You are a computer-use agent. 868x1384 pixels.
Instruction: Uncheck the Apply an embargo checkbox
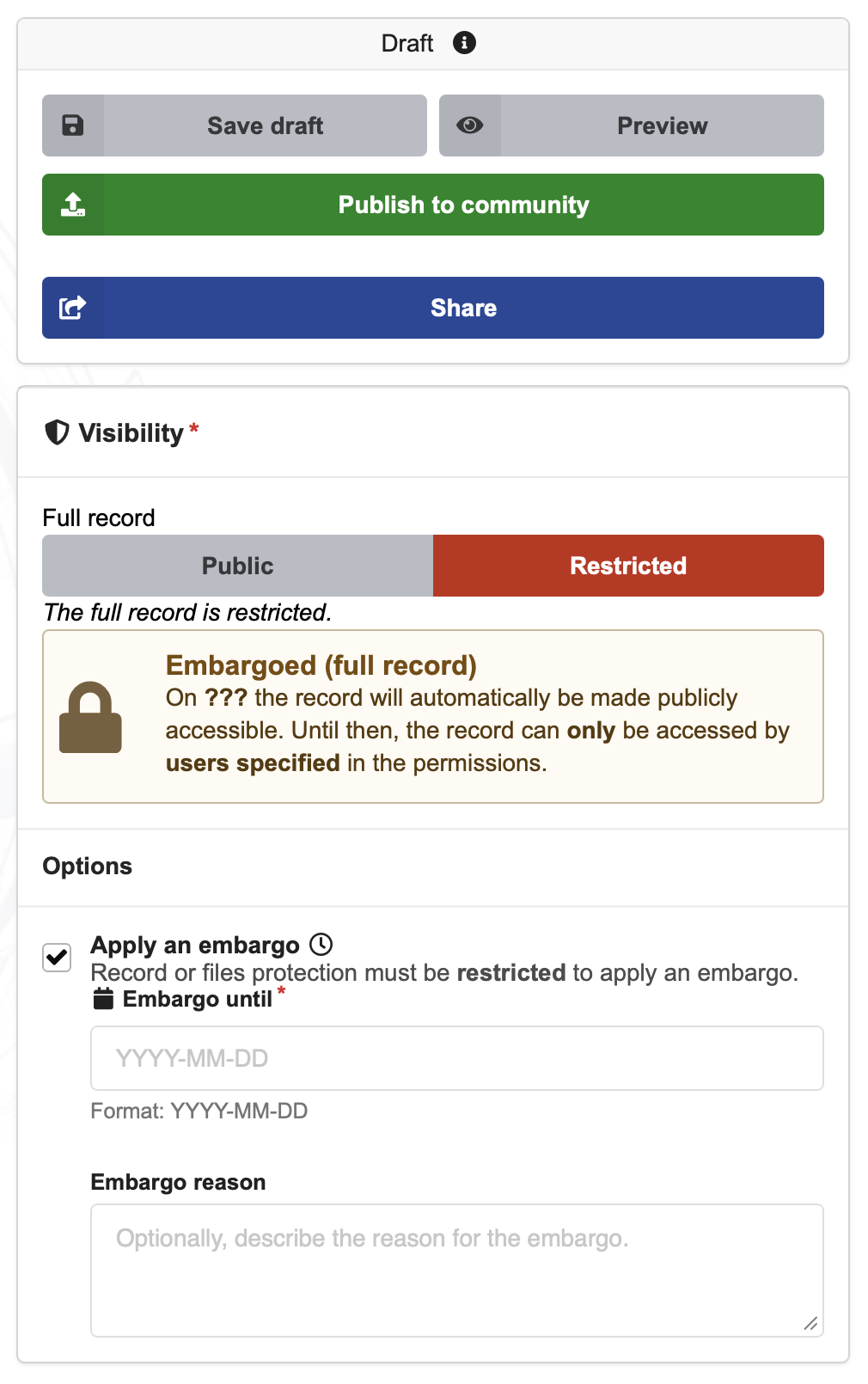(x=57, y=956)
